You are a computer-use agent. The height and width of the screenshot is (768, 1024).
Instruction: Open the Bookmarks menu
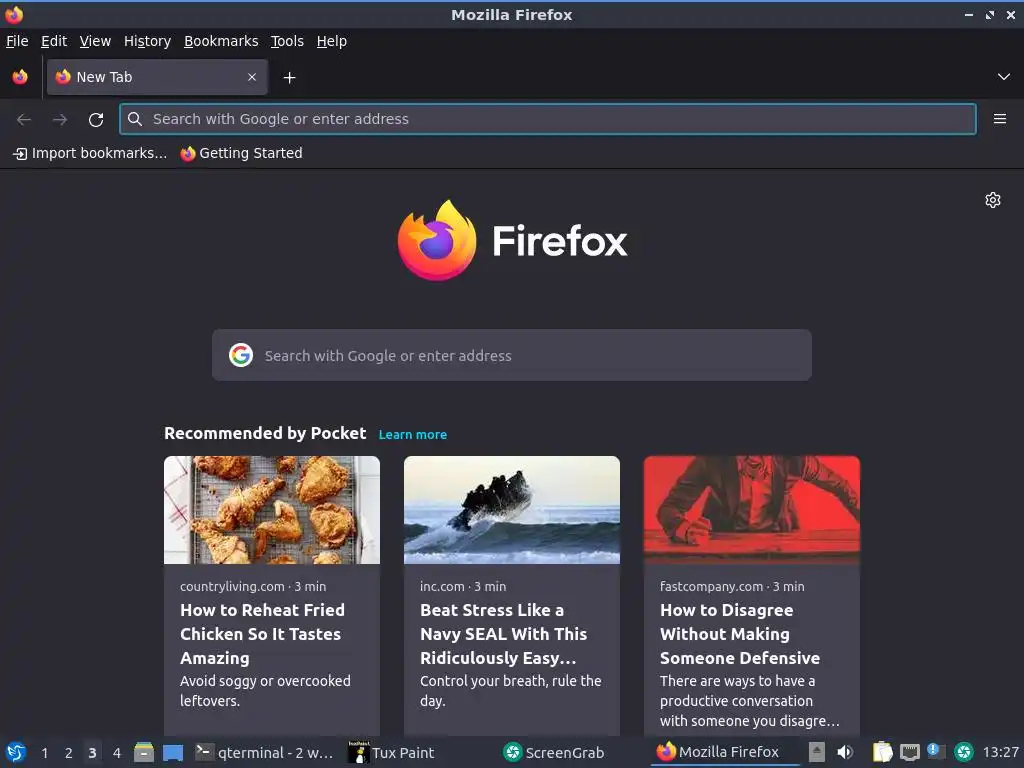click(x=221, y=41)
